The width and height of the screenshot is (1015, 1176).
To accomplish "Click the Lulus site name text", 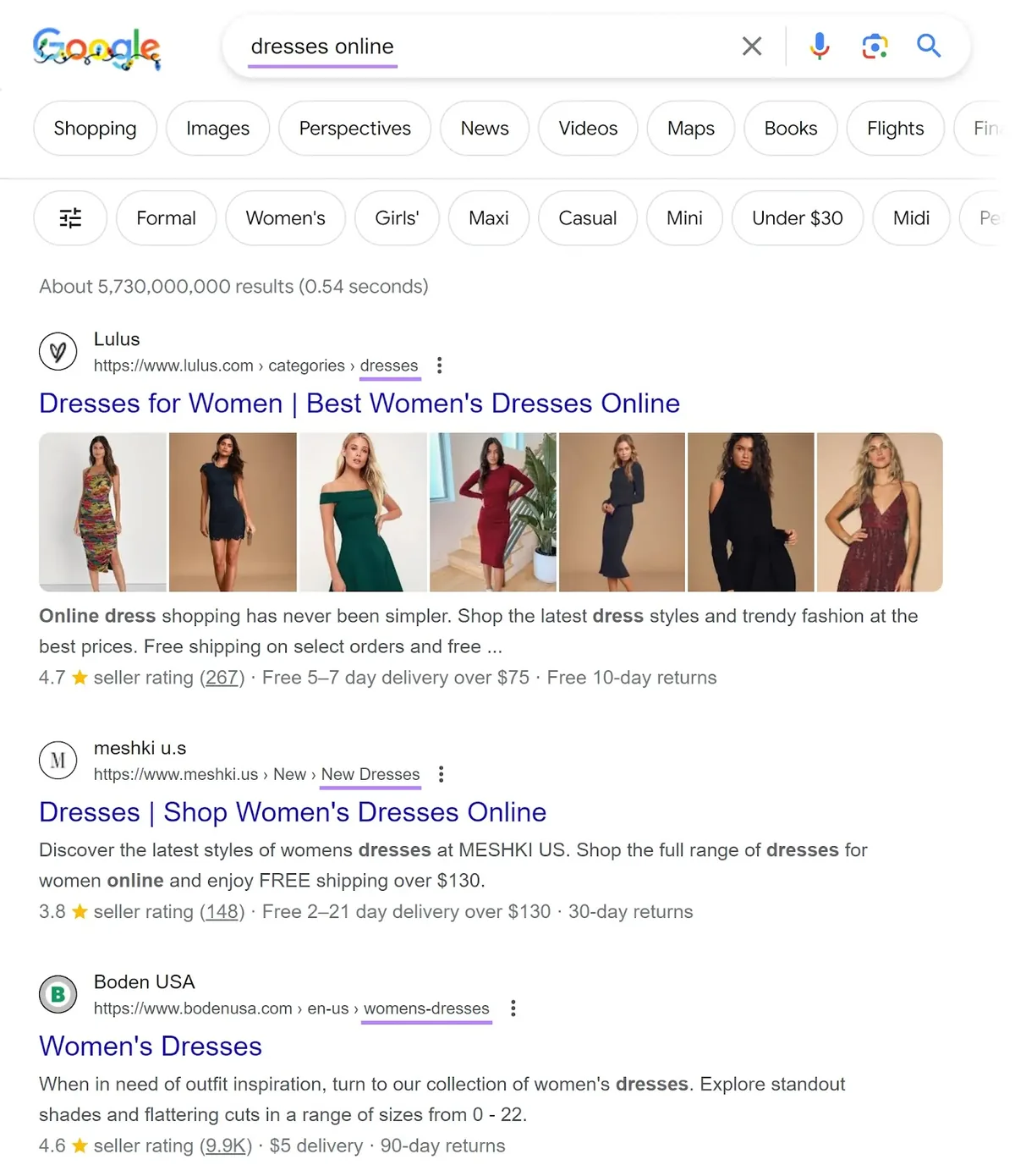I will 117,339.
